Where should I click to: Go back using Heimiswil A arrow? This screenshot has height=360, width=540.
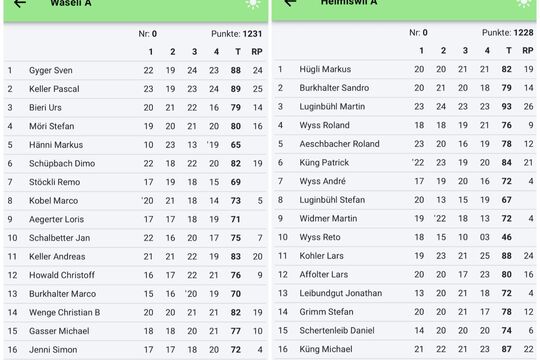(290, 3)
